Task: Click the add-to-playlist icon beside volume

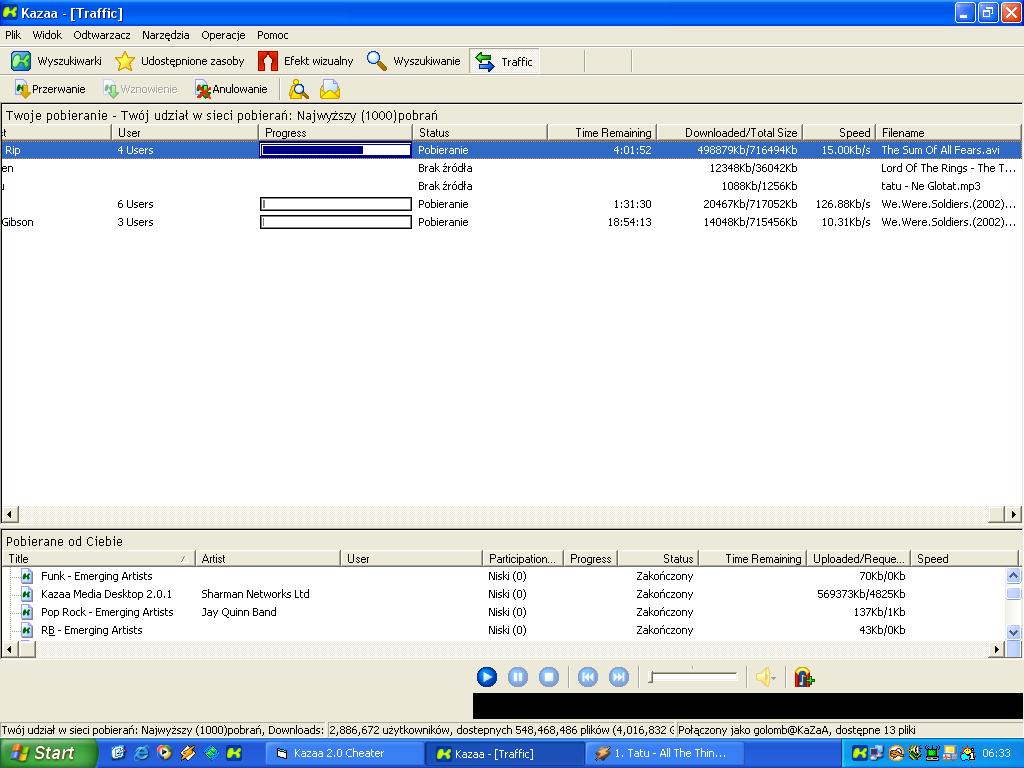Action: [804, 677]
